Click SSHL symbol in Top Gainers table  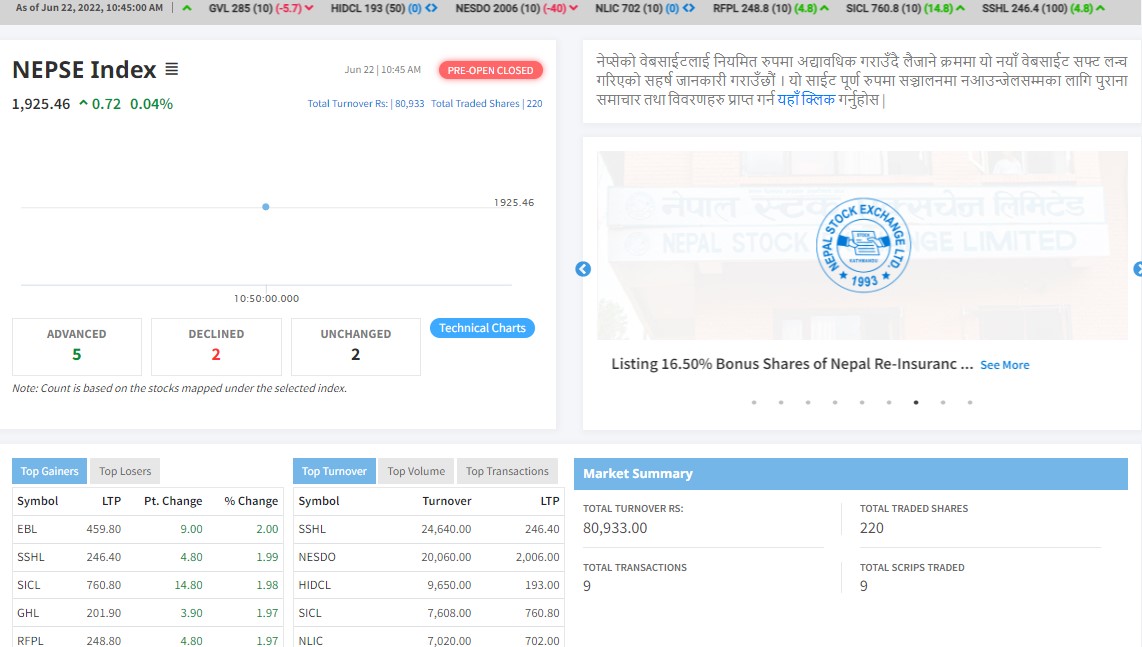click(x=31, y=557)
